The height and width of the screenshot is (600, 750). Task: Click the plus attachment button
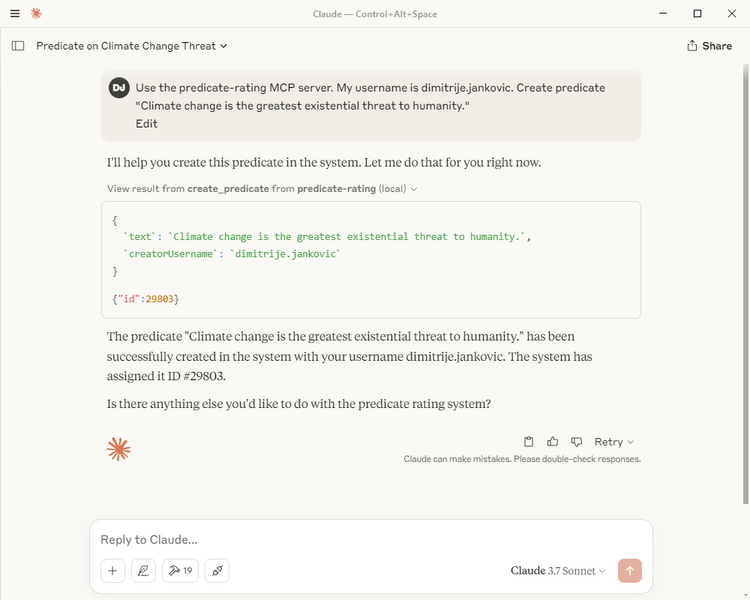113,571
